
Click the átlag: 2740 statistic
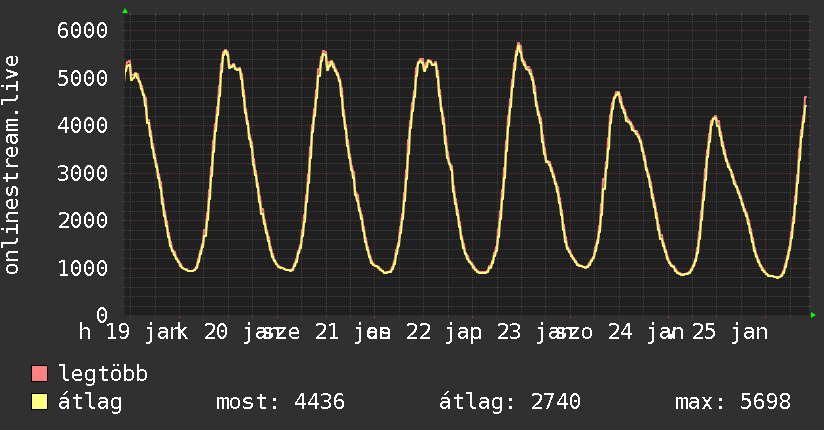509,402
